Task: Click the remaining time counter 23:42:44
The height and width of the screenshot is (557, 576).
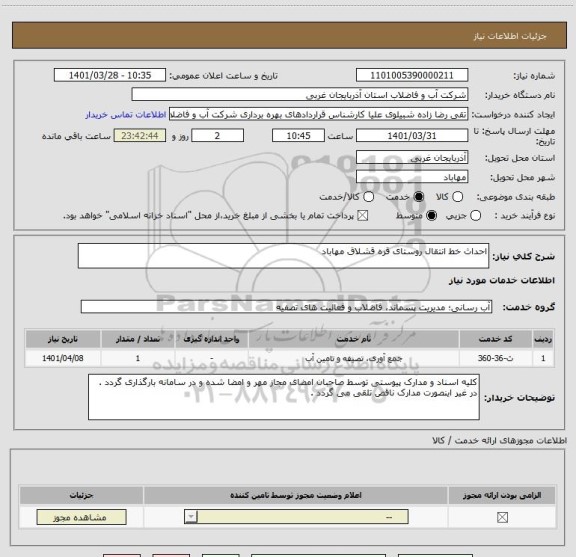Action: coord(140,136)
